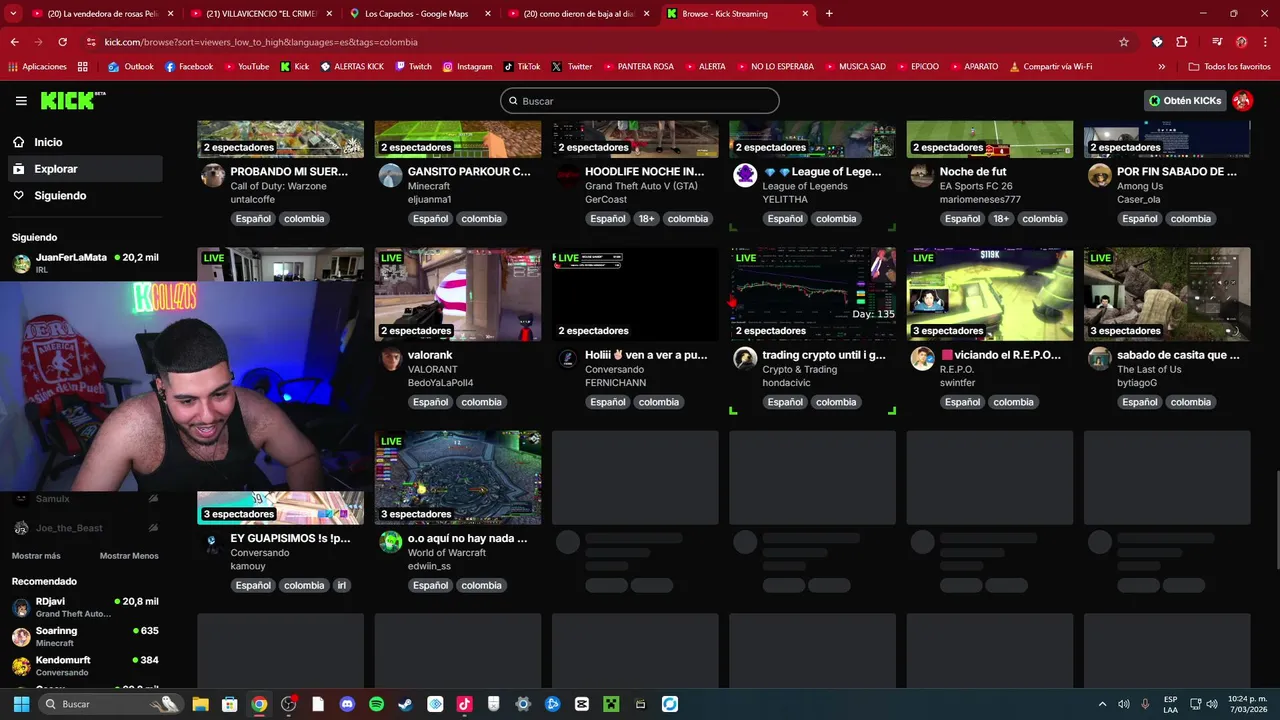Screen dimensions: 1280x720
Task: Click Español tag under valorank stream
Action: click(430, 402)
